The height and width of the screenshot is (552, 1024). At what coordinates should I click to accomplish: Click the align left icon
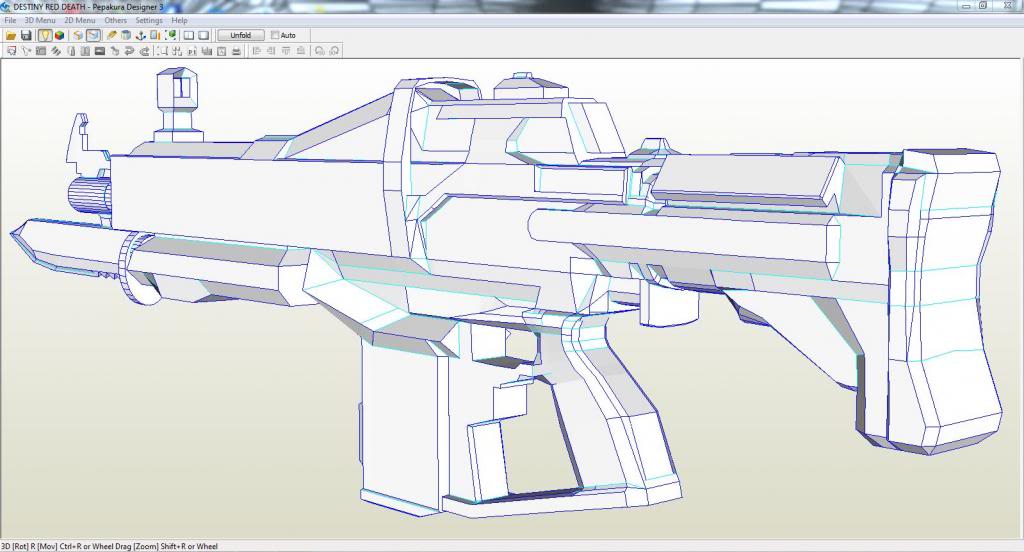(x=257, y=51)
